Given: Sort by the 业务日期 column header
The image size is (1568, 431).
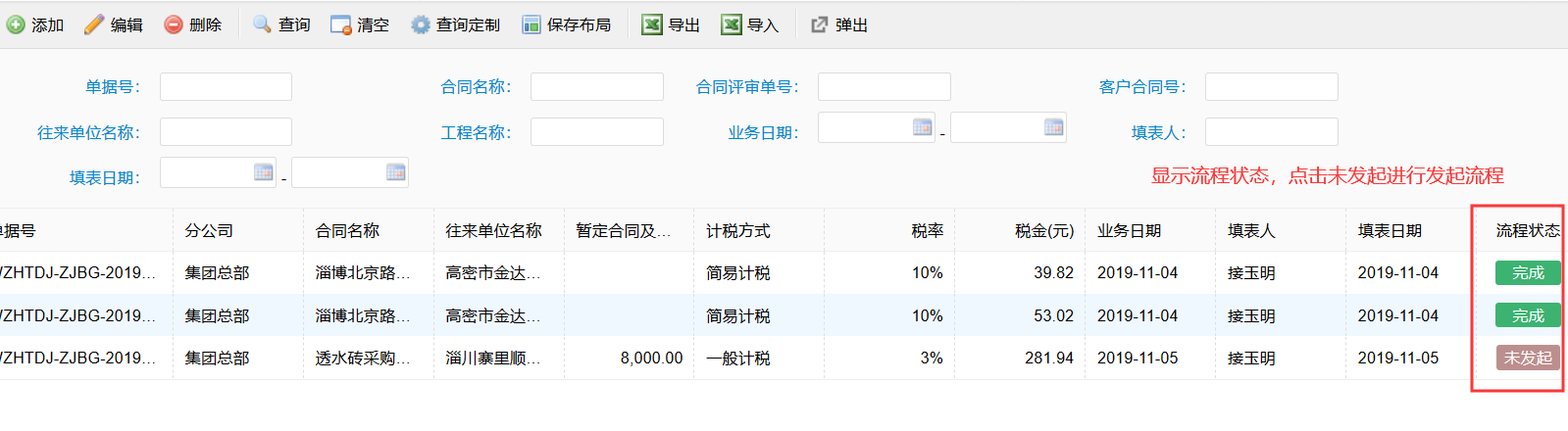Looking at the screenshot, I should 1150,230.
